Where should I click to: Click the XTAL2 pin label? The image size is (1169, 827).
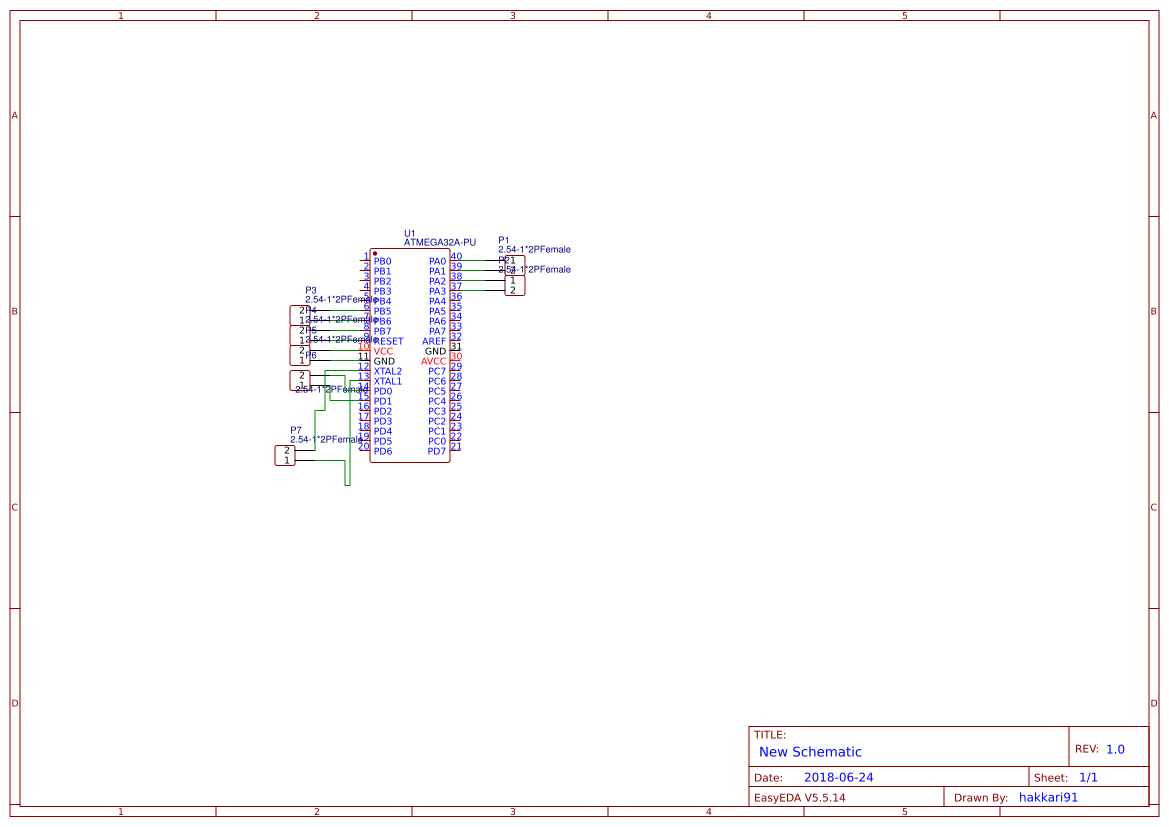point(388,371)
